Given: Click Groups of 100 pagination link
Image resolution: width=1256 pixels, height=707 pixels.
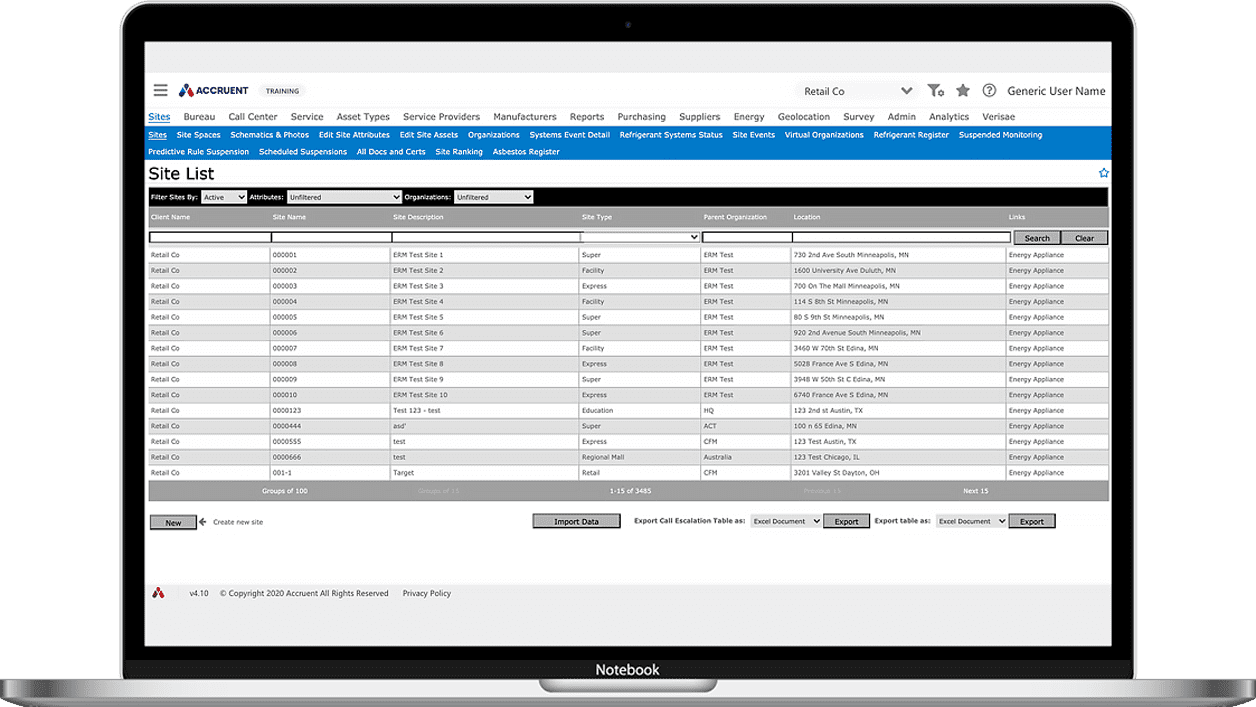Looking at the screenshot, I should tap(285, 491).
